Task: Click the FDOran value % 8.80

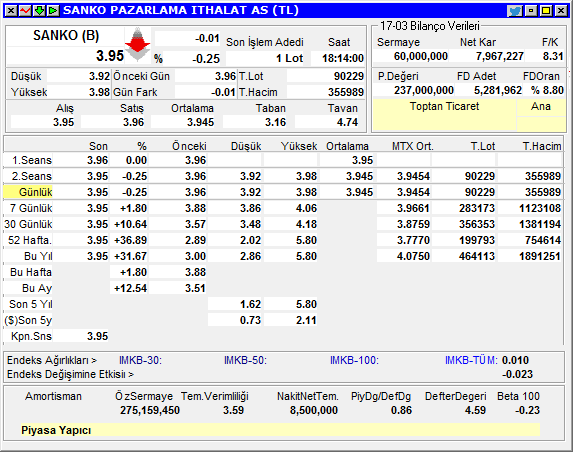Action: tap(547, 90)
